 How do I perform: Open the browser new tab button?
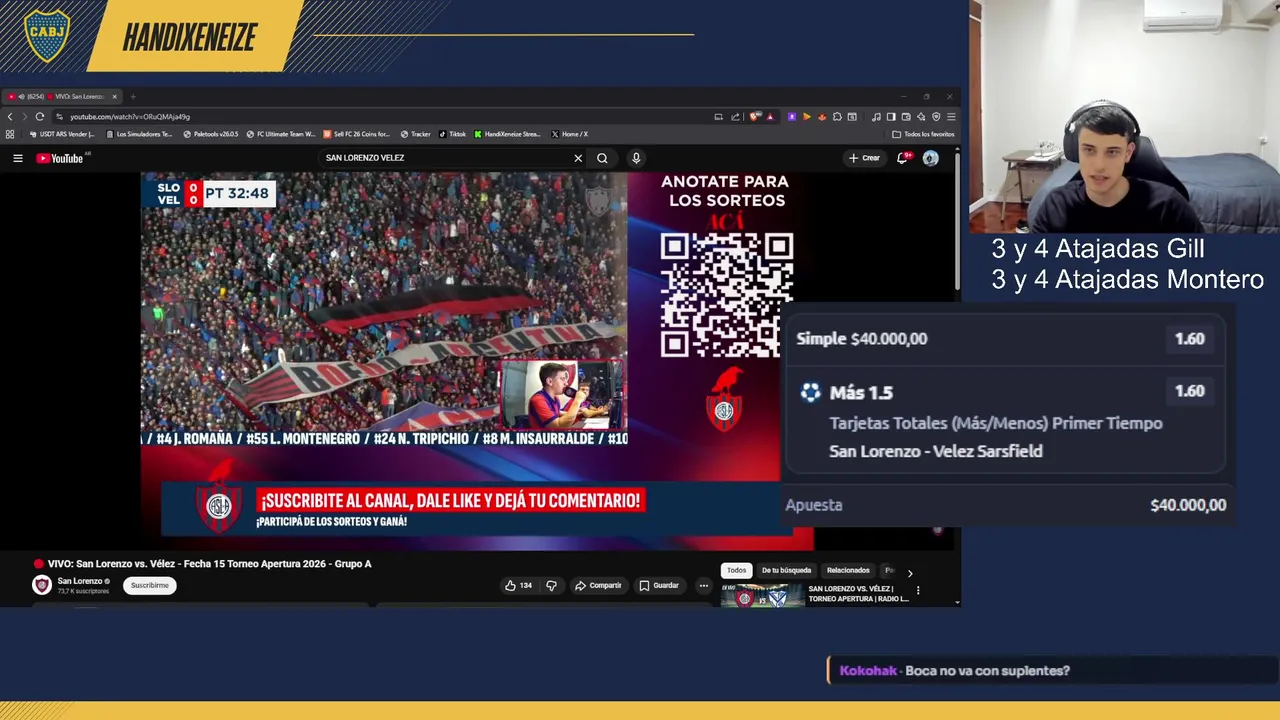tap(133, 97)
